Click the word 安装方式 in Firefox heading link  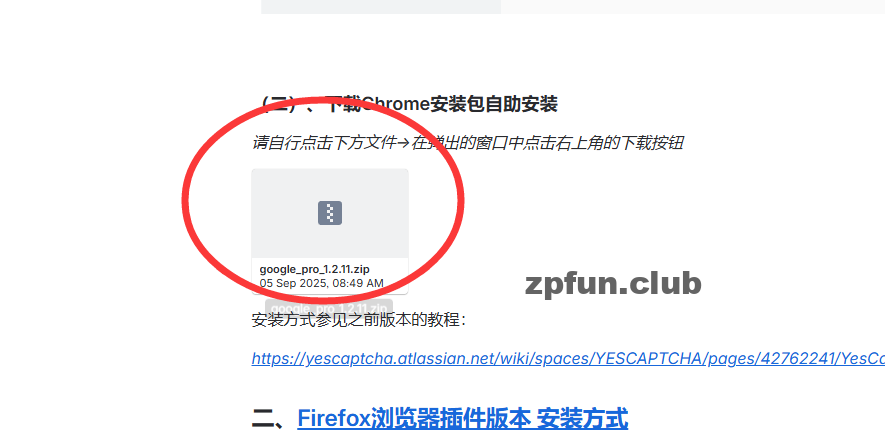pyautogui.click(x=582, y=419)
